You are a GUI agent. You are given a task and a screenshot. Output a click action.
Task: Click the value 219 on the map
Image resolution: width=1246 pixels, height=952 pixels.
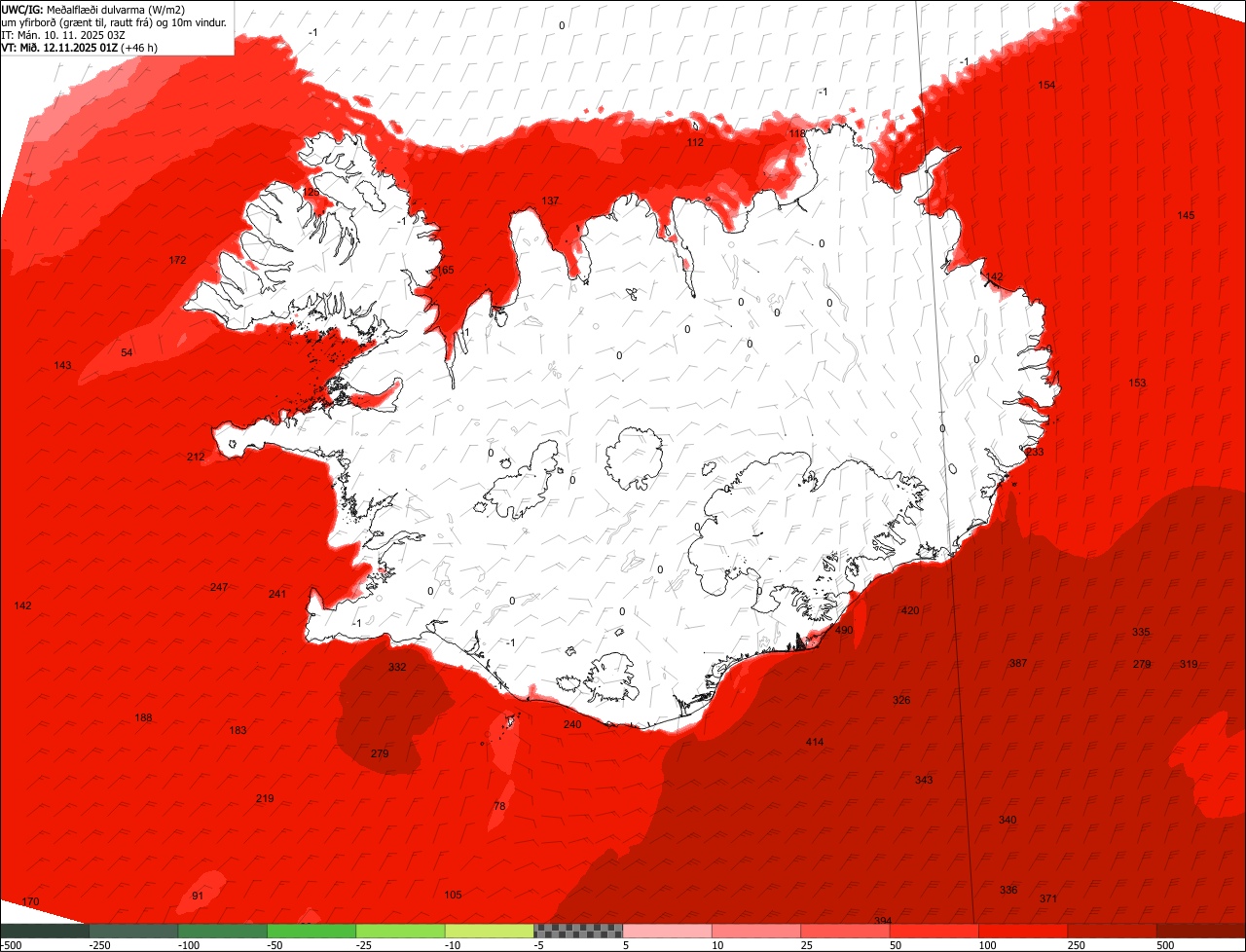pyautogui.click(x=265, y=798)
